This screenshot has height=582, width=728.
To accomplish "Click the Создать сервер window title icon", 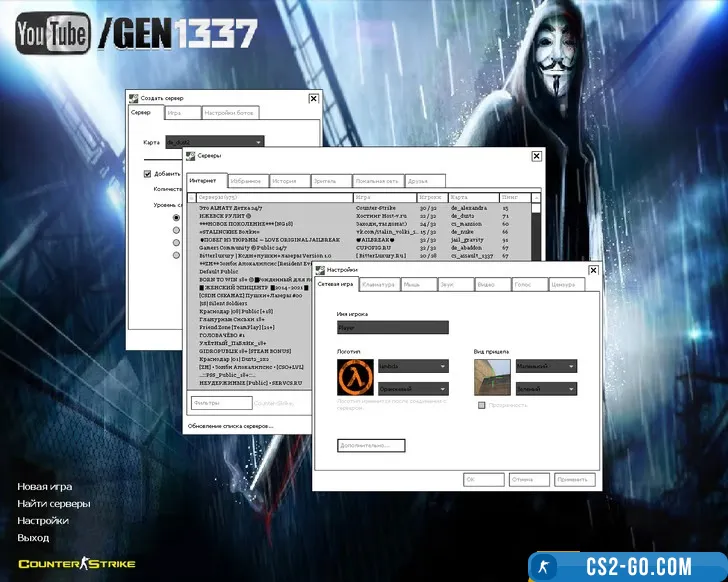I will tap(134, 97).
